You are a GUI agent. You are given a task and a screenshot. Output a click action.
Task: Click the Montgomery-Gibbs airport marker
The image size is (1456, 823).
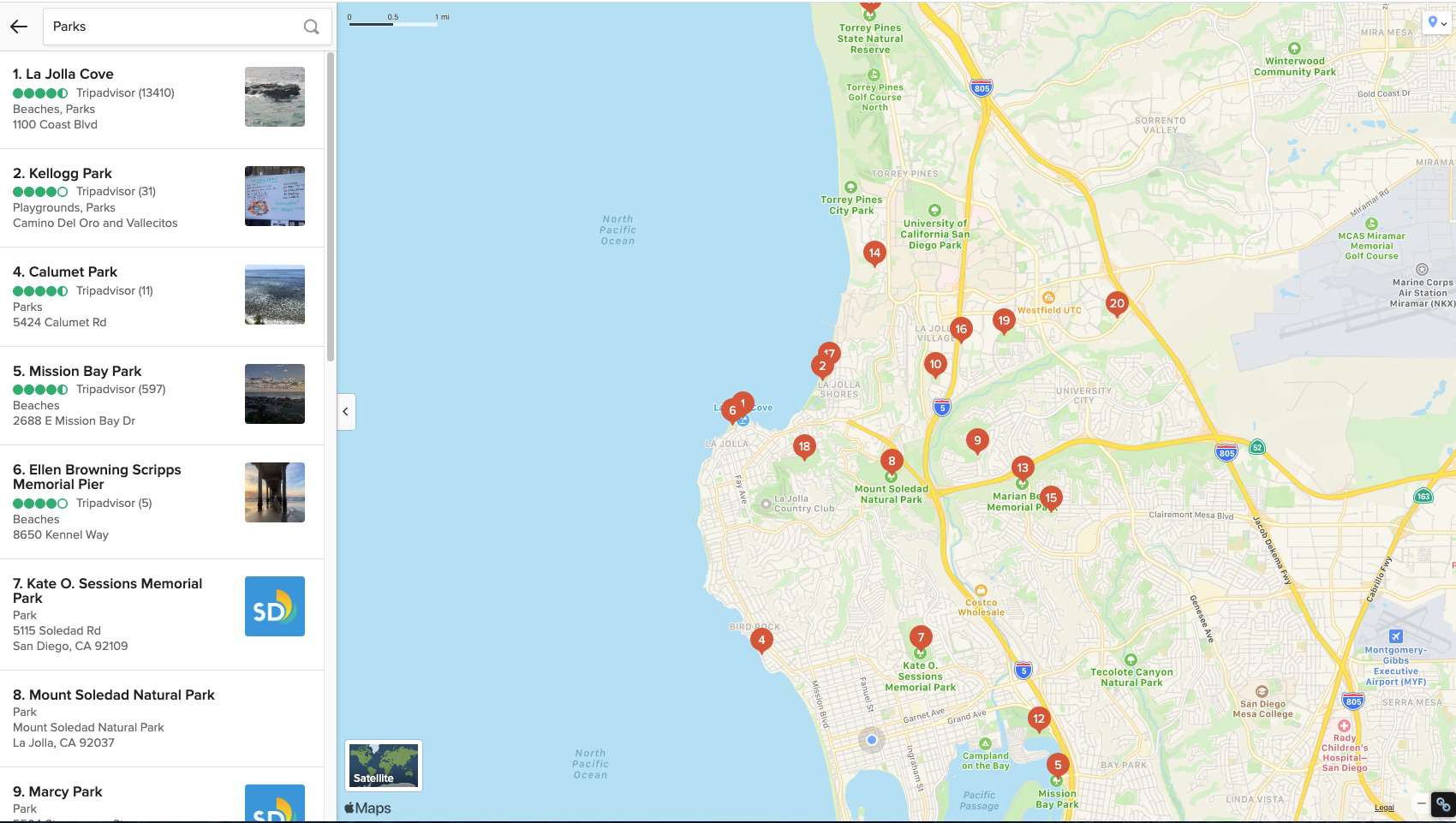coord(1396,636)
